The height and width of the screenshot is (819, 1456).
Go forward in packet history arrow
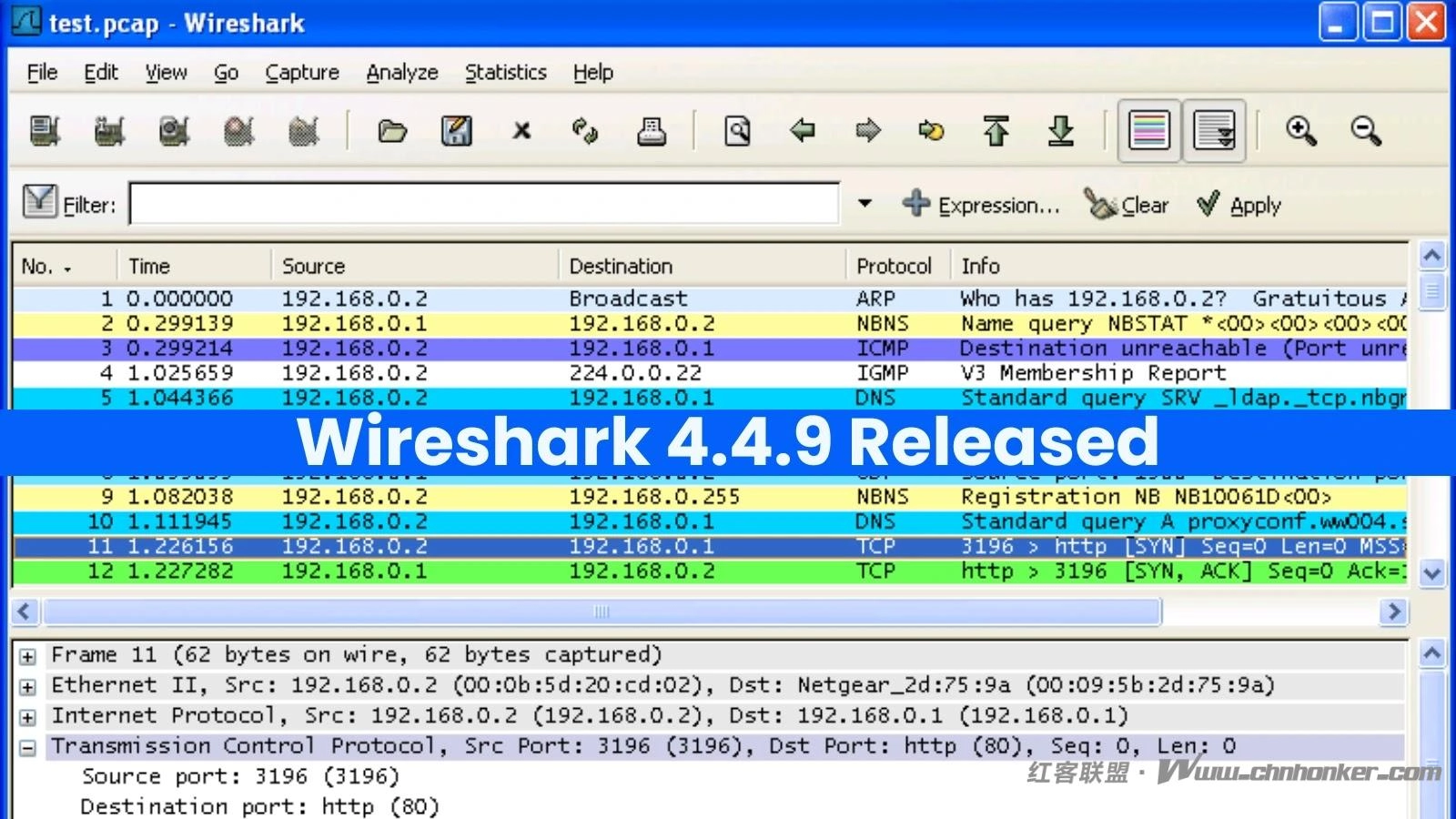coord(868,131)
